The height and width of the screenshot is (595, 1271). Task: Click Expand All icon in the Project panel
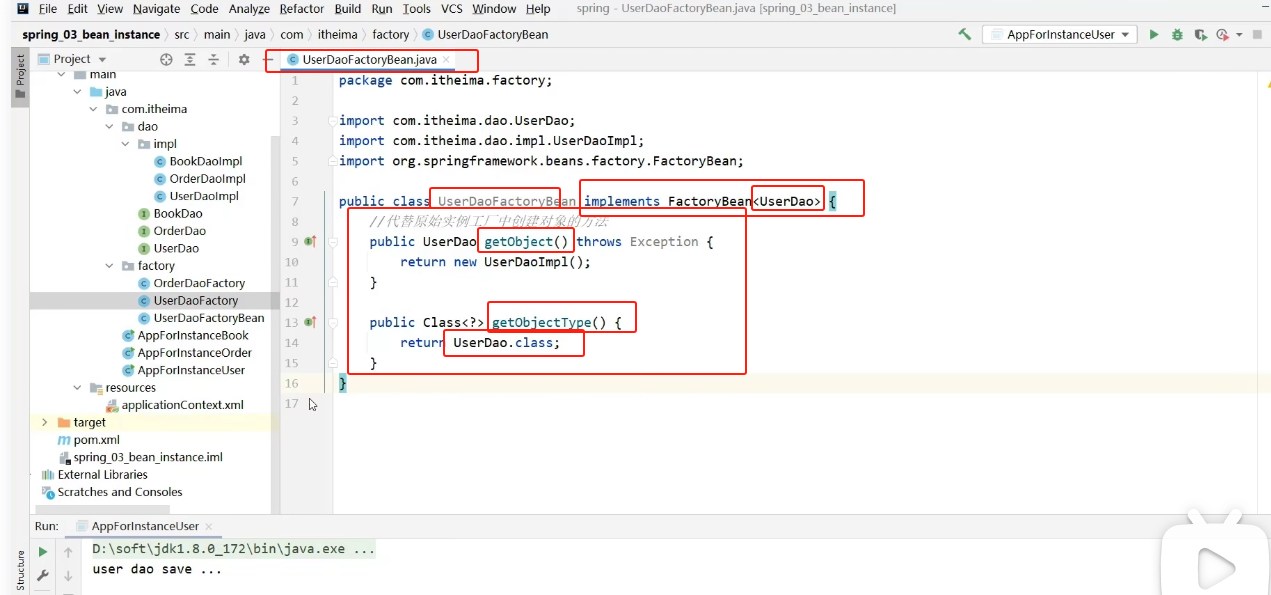coord(190,59)
